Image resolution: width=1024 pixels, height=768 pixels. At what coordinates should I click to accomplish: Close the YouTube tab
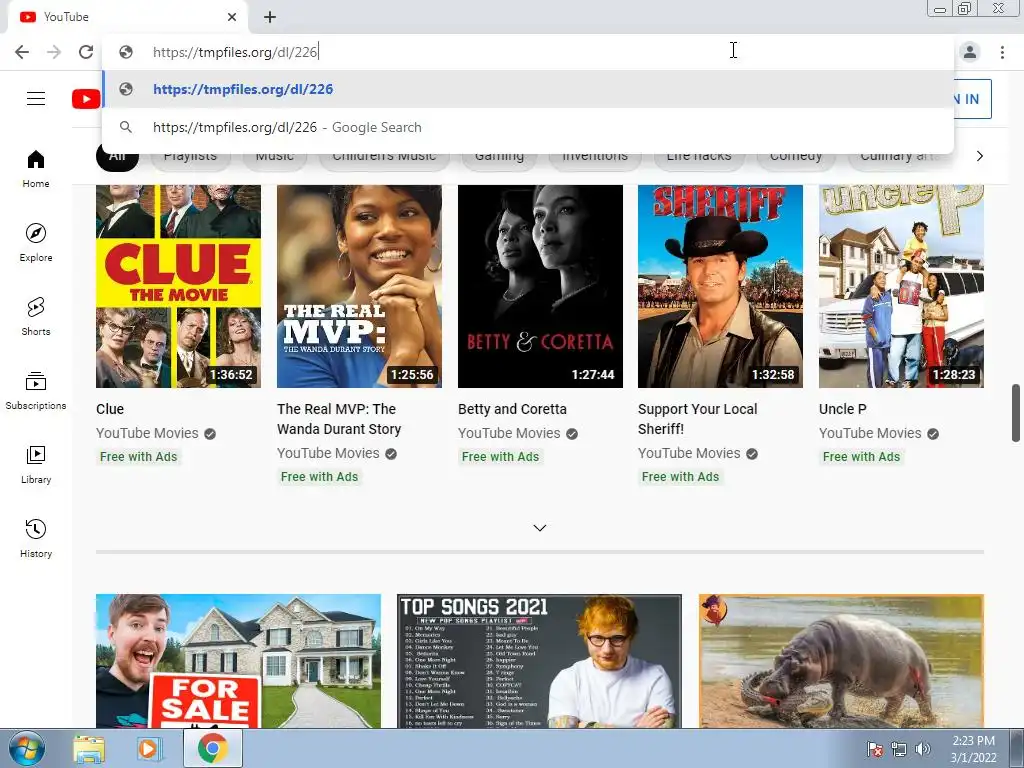232,17
